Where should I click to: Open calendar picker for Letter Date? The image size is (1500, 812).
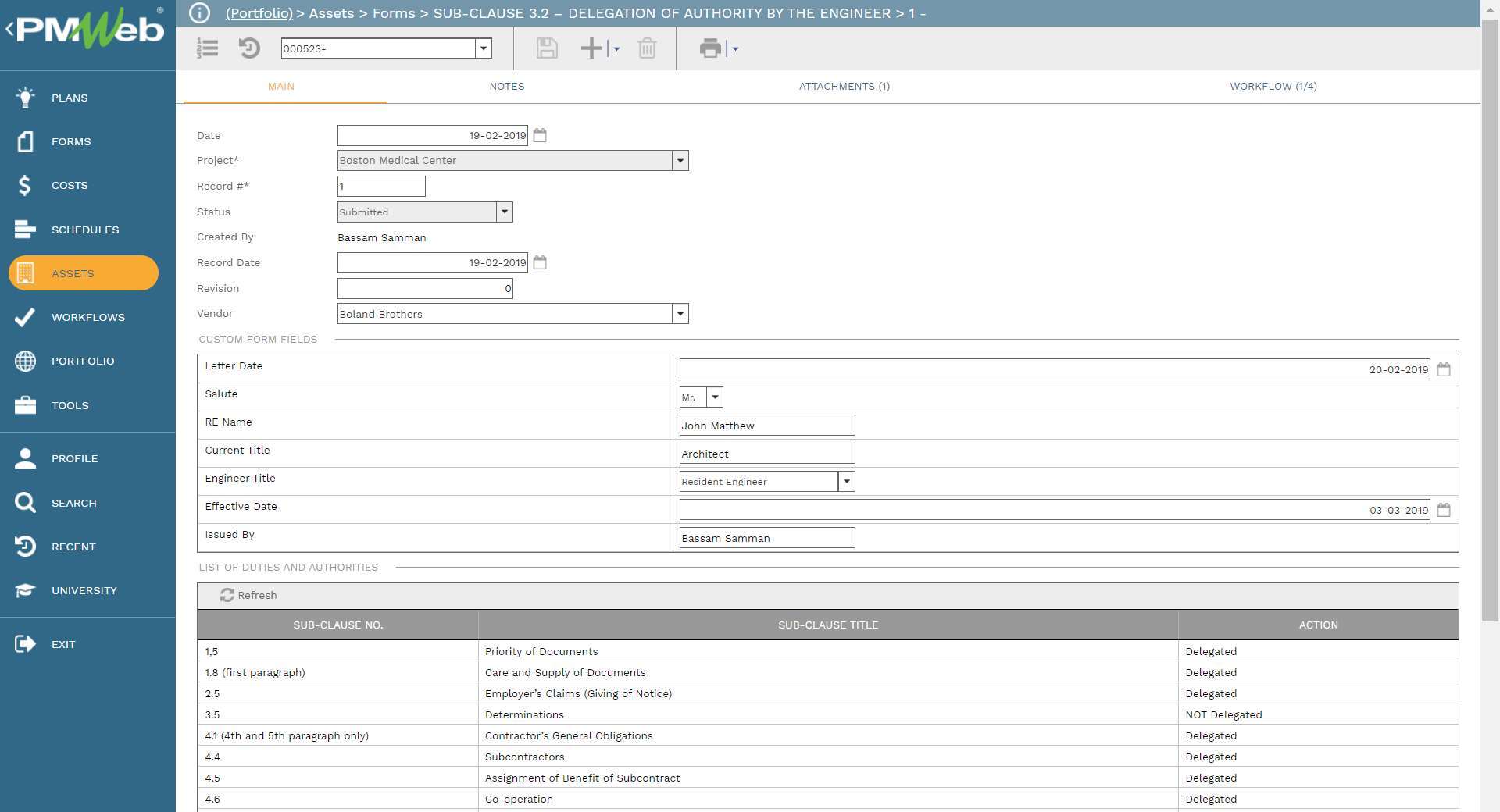[1444, 369]
